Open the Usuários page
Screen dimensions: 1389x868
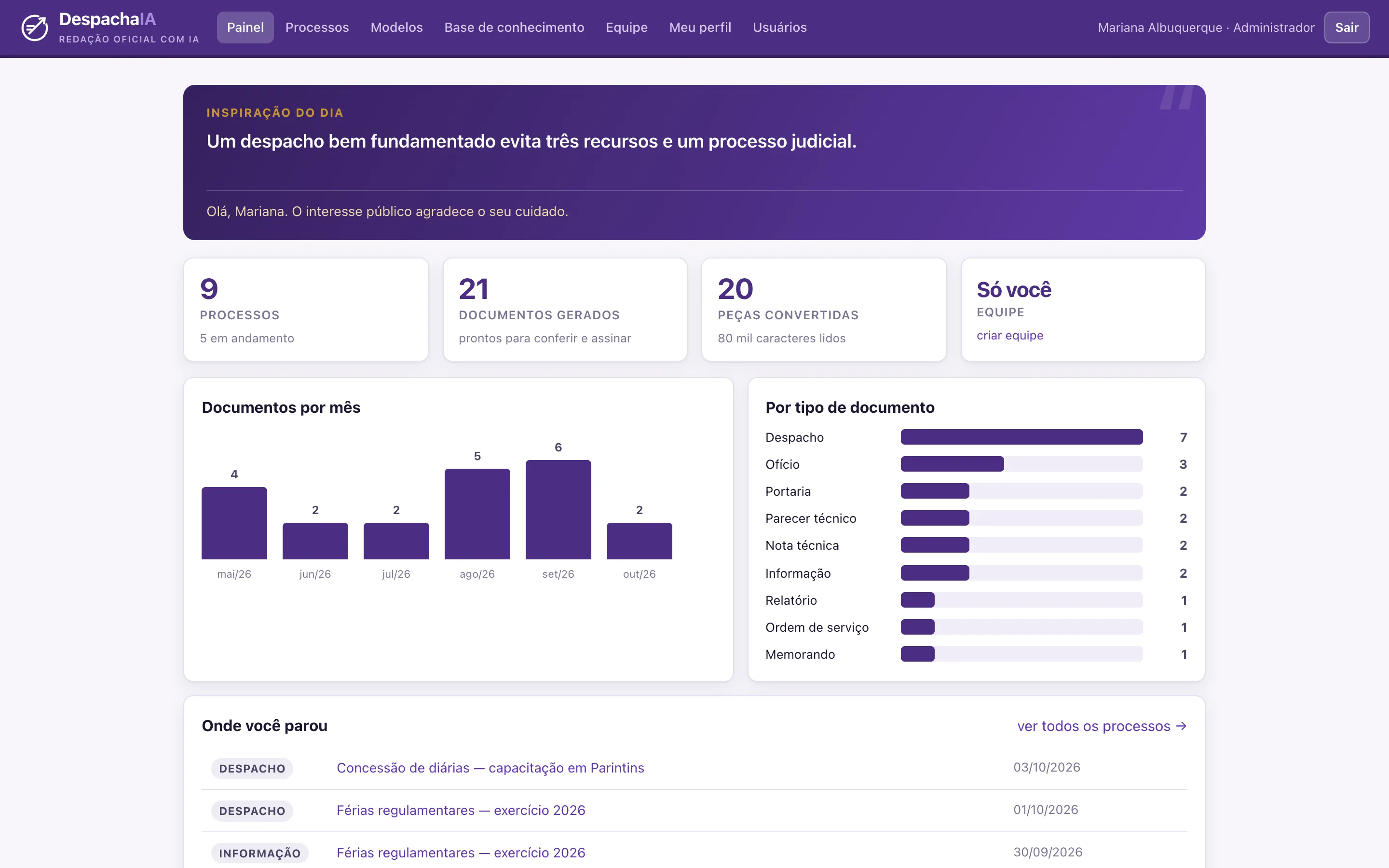click(779, 27)
